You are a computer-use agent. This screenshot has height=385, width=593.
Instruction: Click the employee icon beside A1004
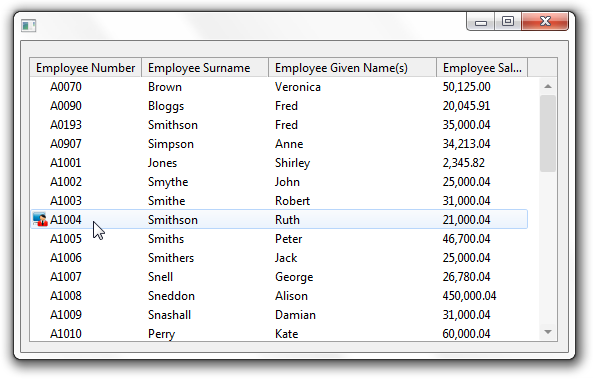point(40,219)
